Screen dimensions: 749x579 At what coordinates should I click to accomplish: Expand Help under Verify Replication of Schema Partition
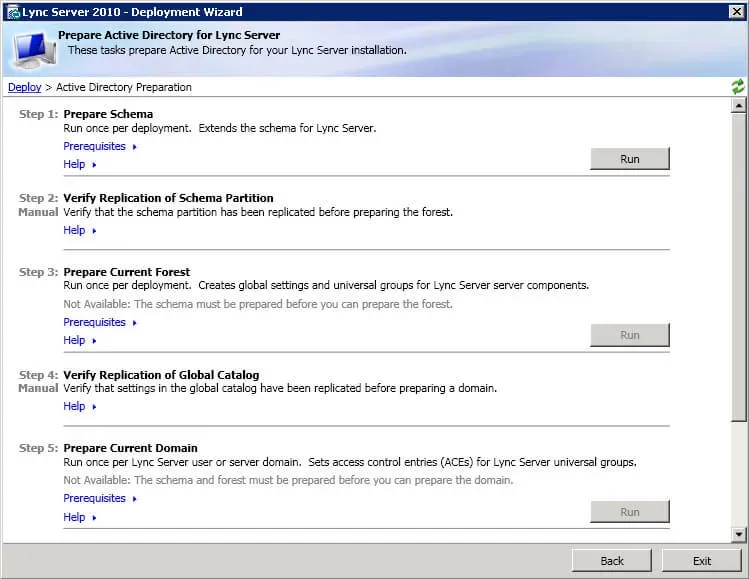(80, 230)
